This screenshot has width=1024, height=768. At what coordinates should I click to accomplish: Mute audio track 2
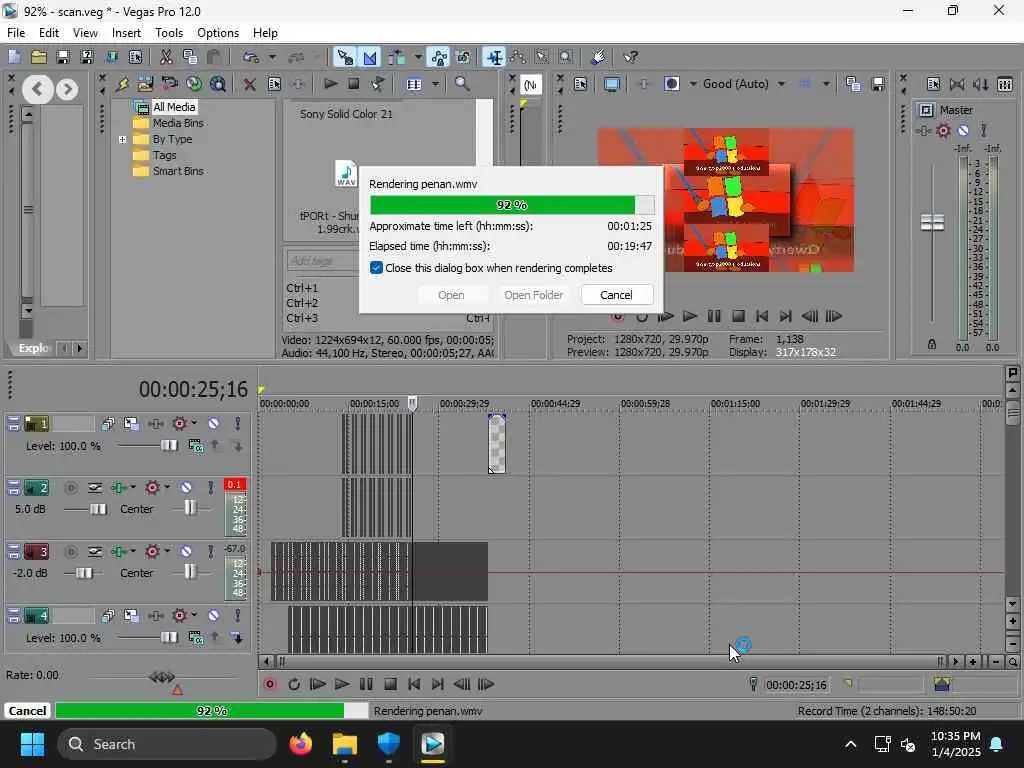pos(187,487)
